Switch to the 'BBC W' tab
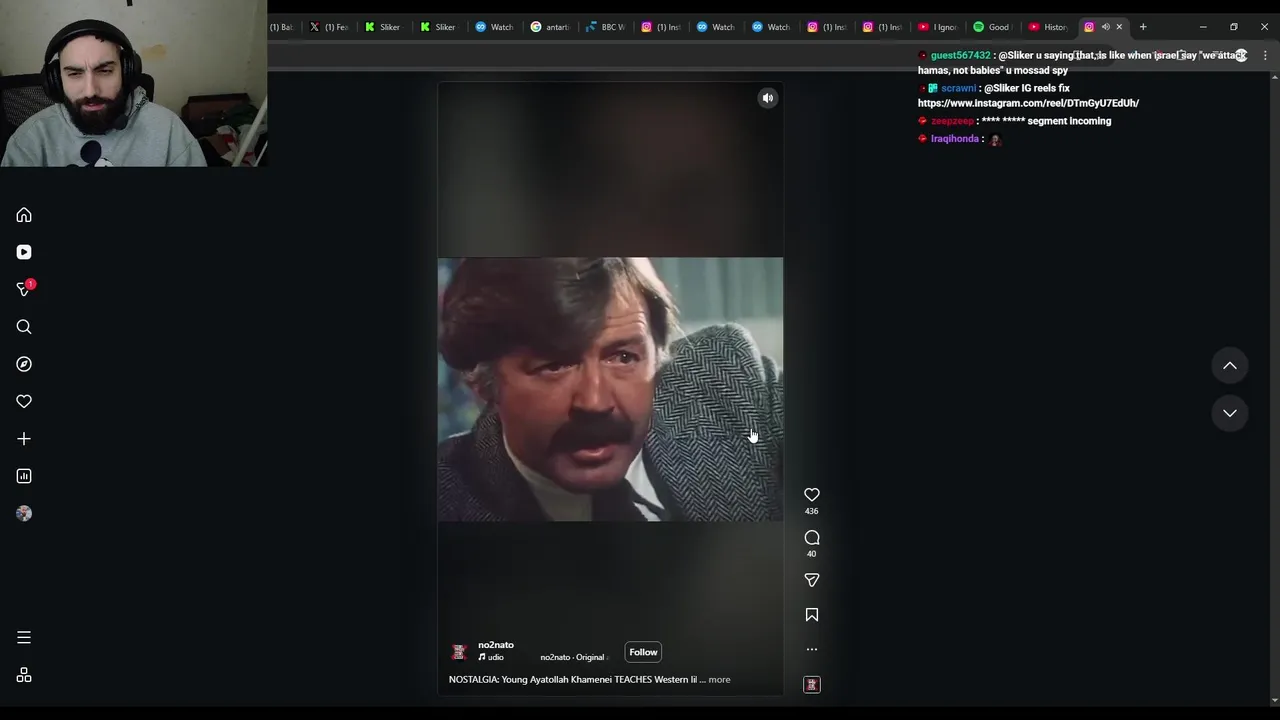1280x720 pixels. pos(606,27)
